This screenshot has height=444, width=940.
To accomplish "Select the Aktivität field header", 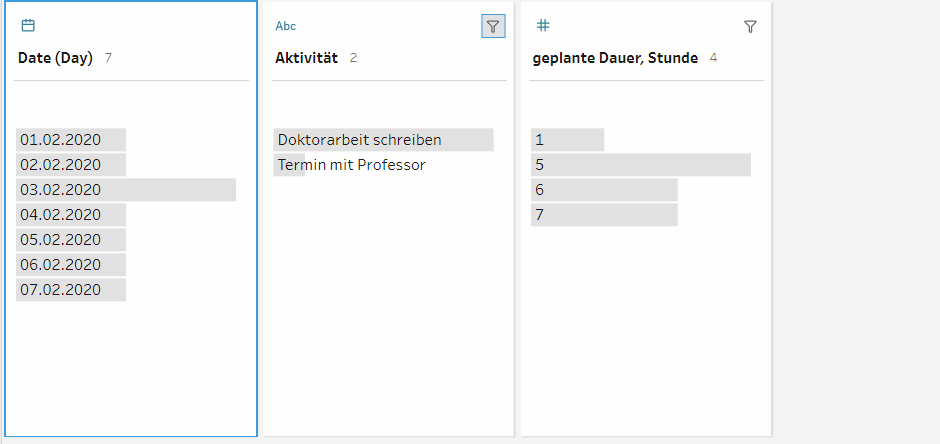I will [307, 58].
